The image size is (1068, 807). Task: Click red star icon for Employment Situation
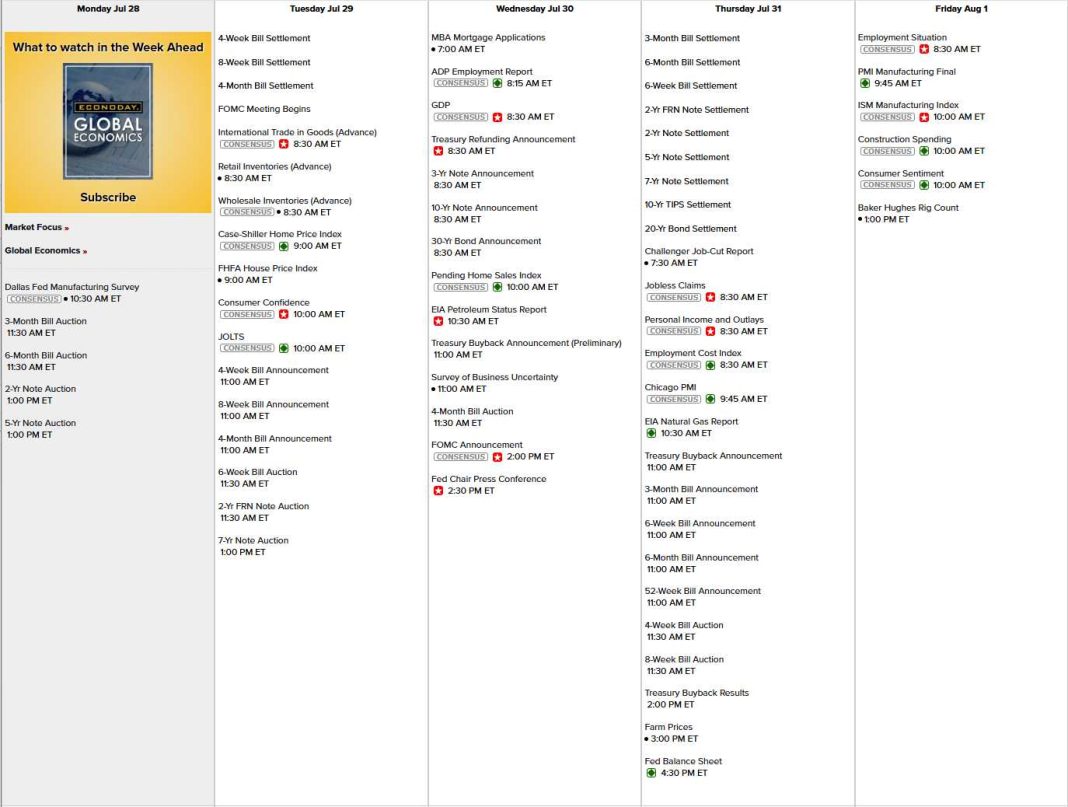(x=924, y=49)
